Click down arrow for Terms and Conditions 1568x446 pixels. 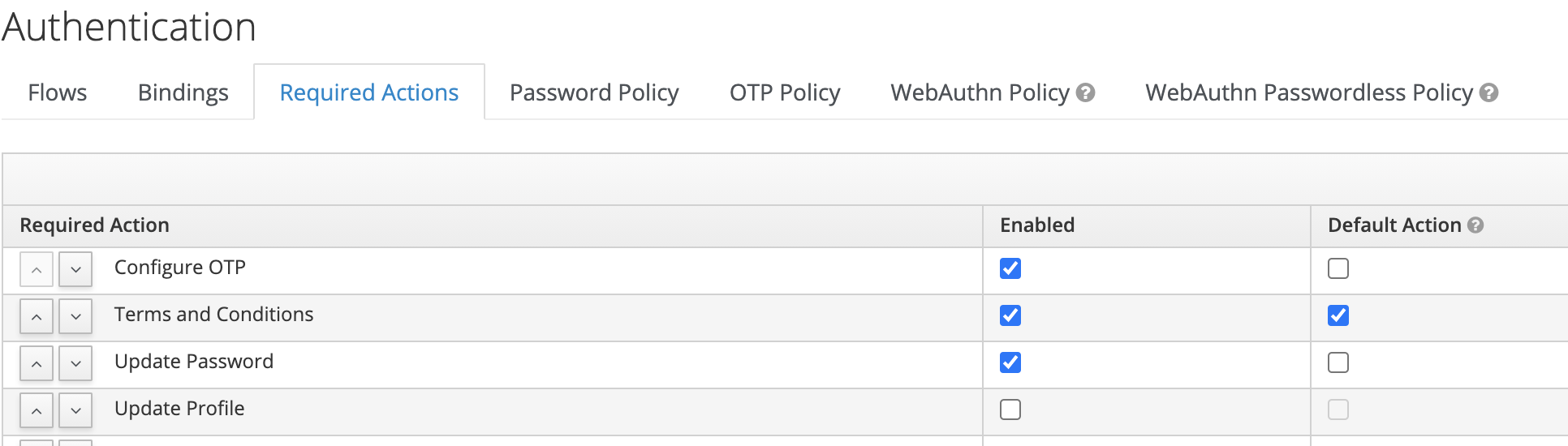coord(75,317)
